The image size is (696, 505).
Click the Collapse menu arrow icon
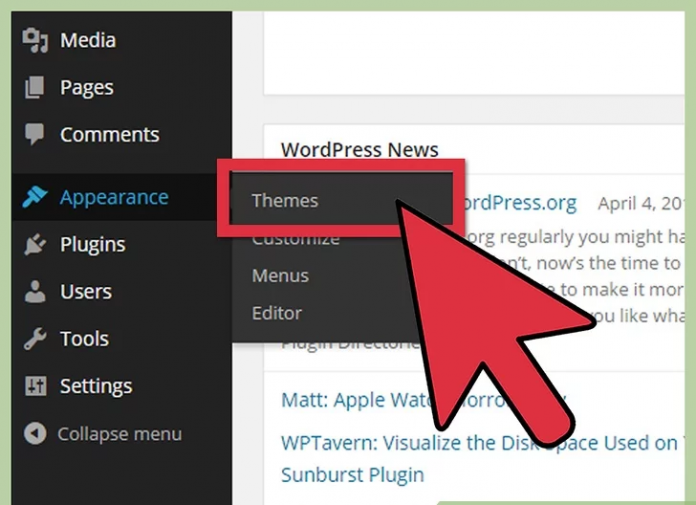35,434
